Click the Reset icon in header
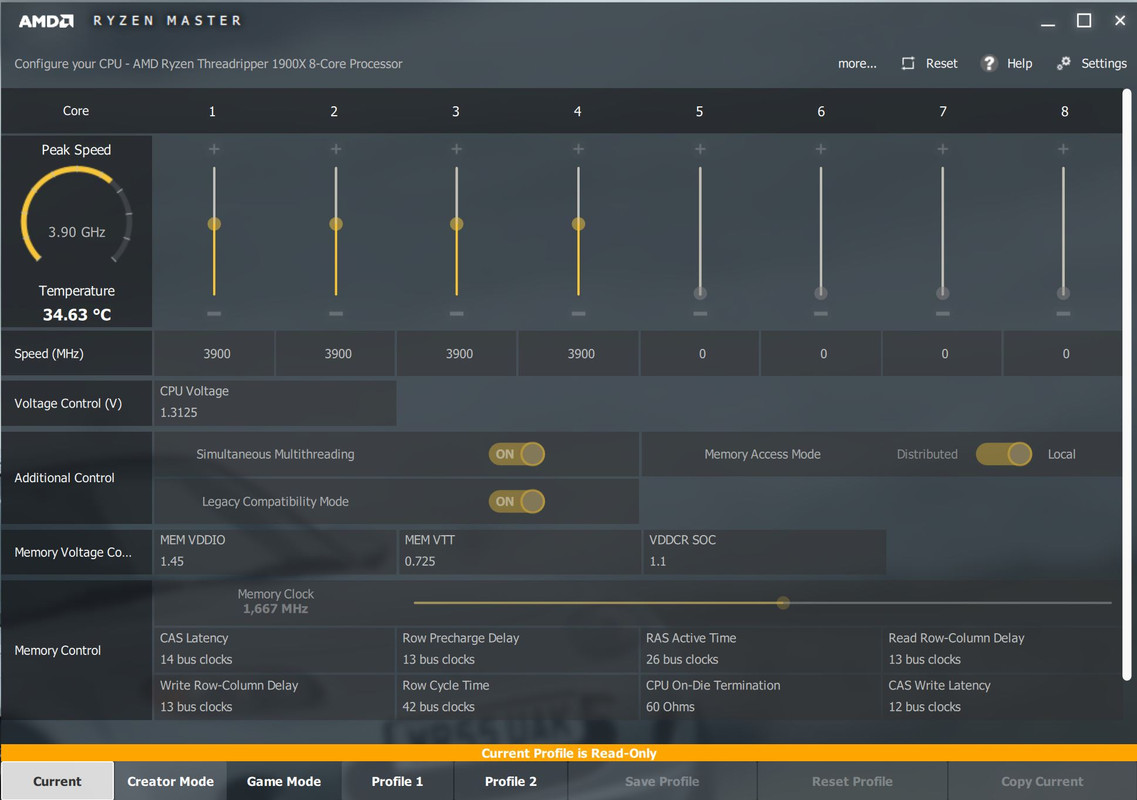The image size is (1137, 800). [x=908, y=63]
